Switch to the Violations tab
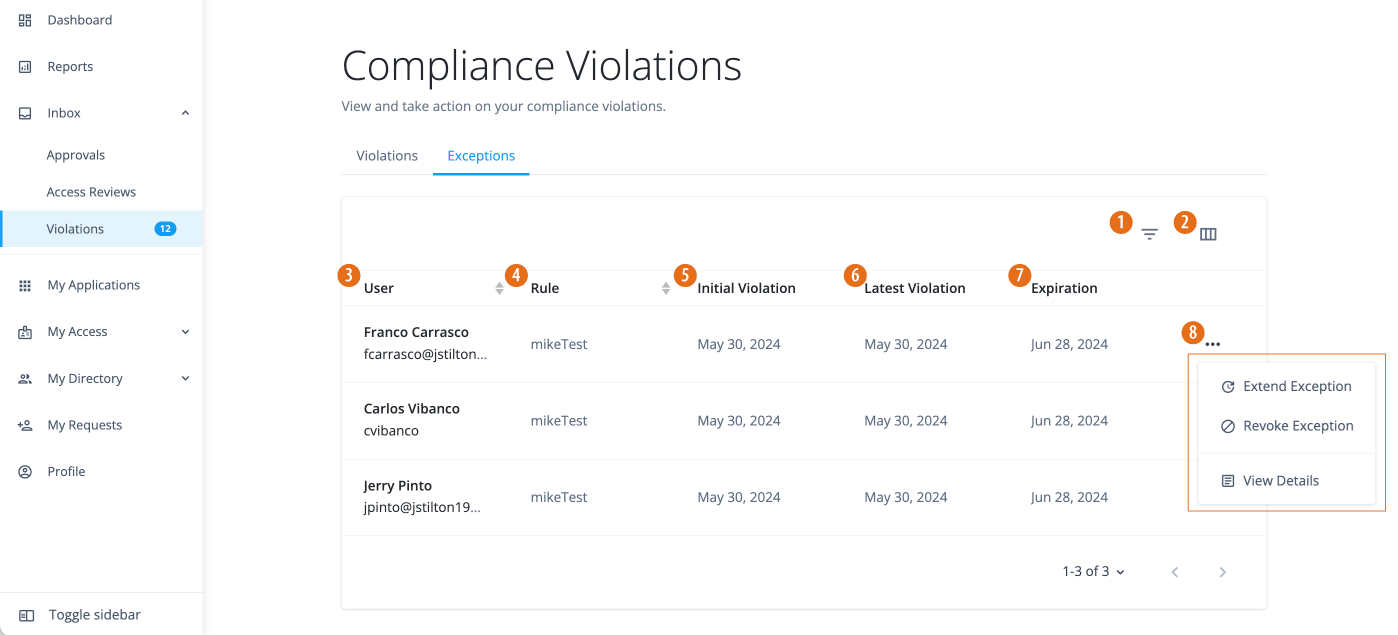The image size is (1398, 635). tap(386, 155)
